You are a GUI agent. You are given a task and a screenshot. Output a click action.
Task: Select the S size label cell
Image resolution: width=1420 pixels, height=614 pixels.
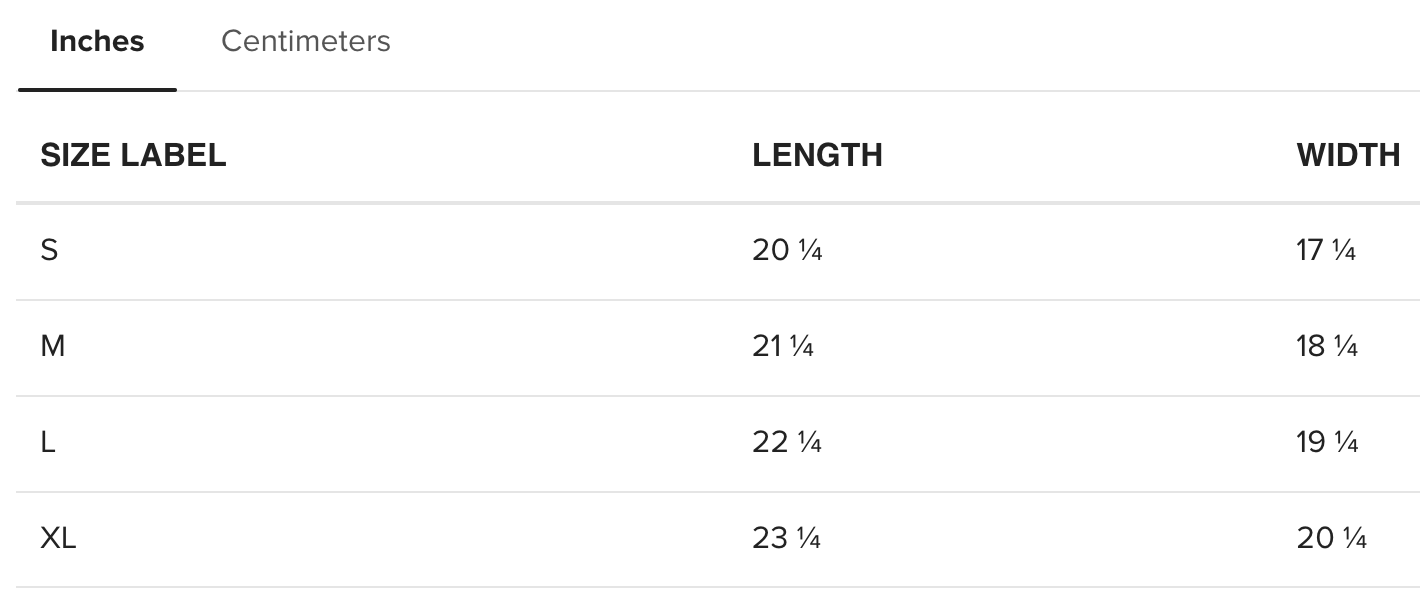[x=49, y=250]
